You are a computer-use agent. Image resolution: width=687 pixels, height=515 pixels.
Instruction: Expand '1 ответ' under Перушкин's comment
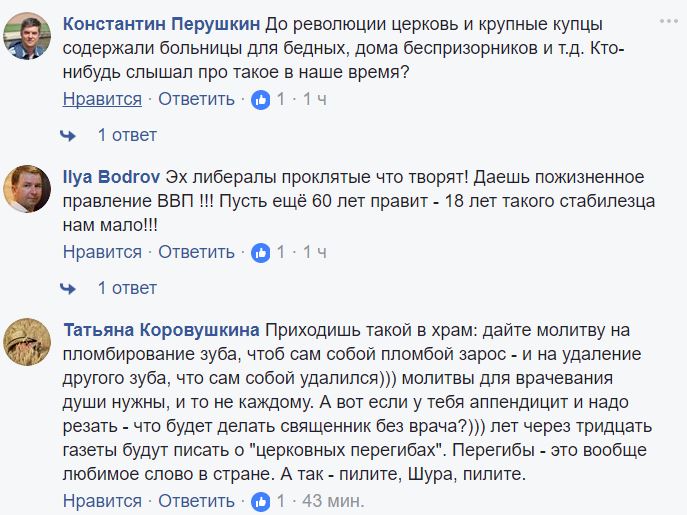click(x=127, y=135)
